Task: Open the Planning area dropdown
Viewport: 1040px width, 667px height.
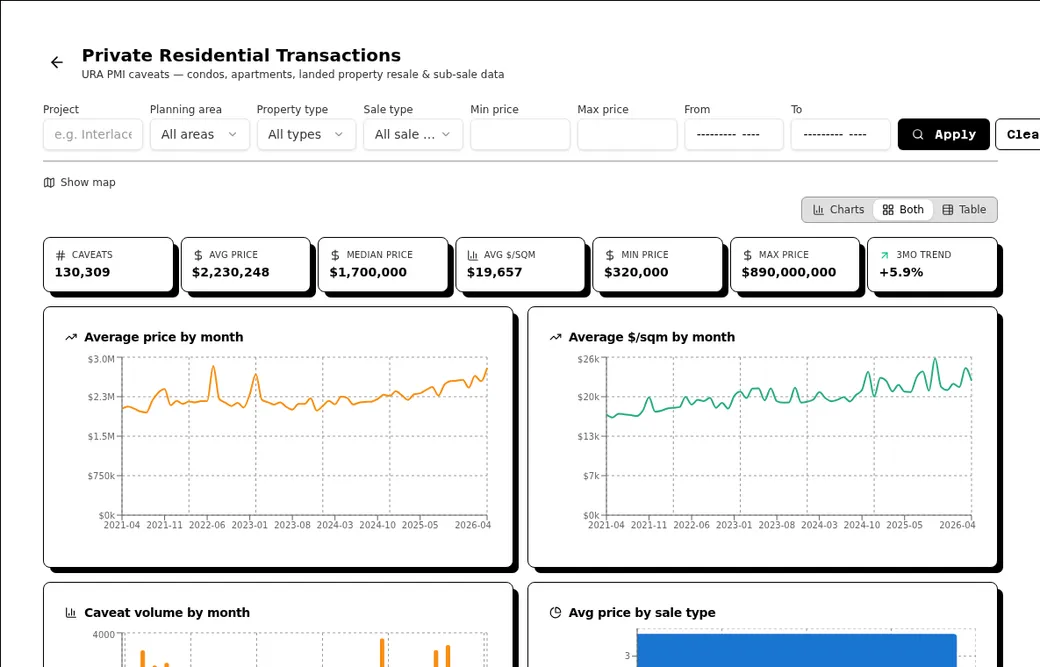Action: point(200,135)
